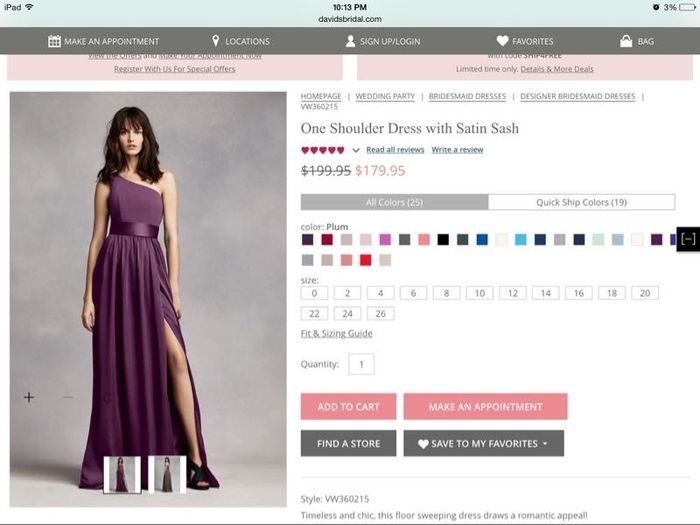The image size is (700, 525).
Task: Pick size 24
Action: point(347,313)
